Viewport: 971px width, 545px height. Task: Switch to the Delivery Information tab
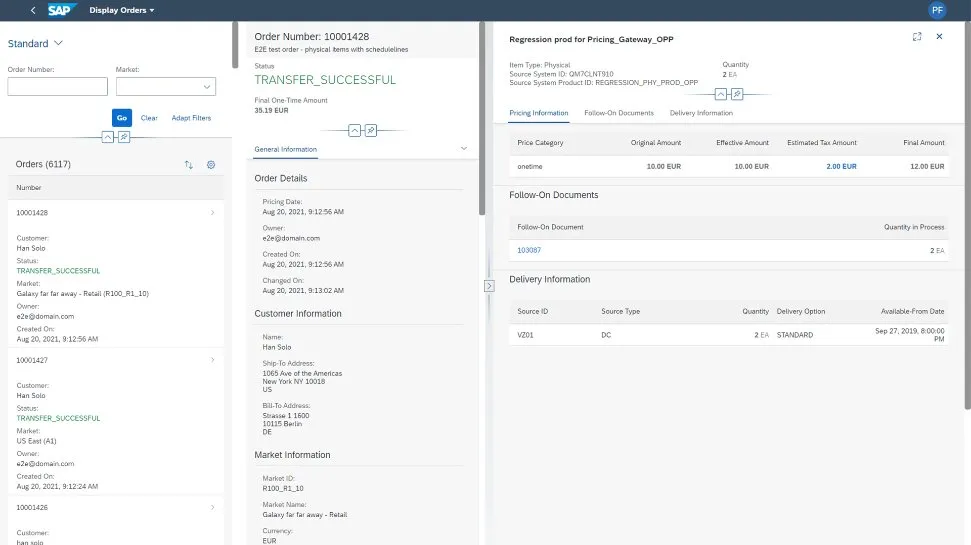click(701, 113)
